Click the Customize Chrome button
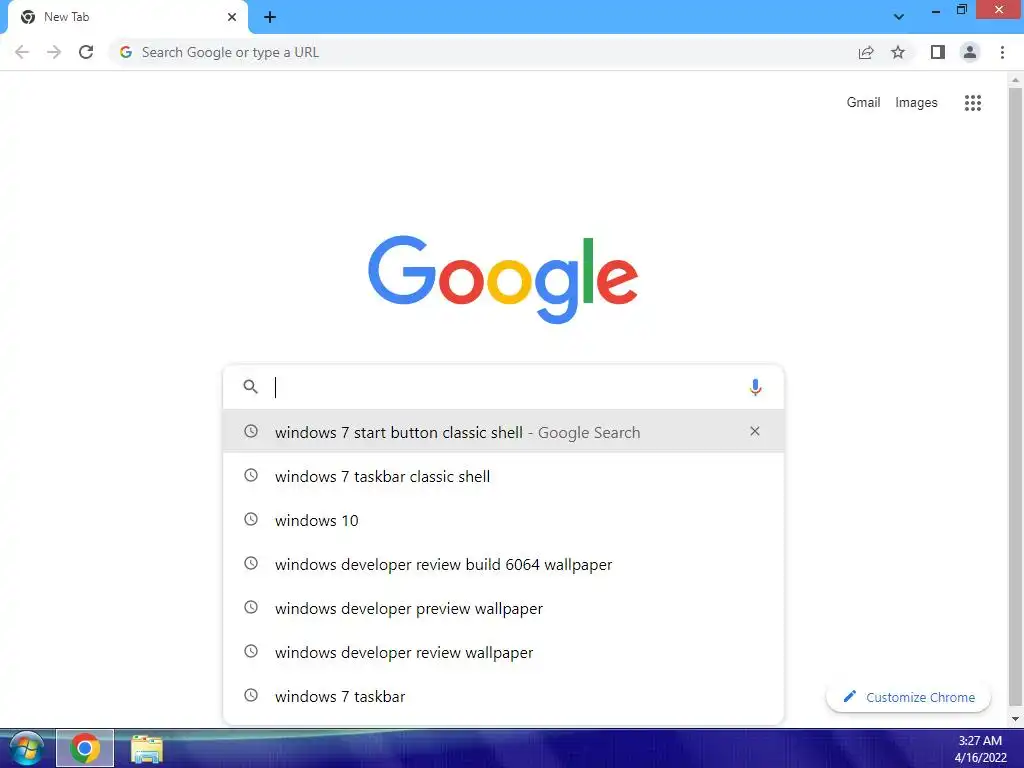 (908, 697)
